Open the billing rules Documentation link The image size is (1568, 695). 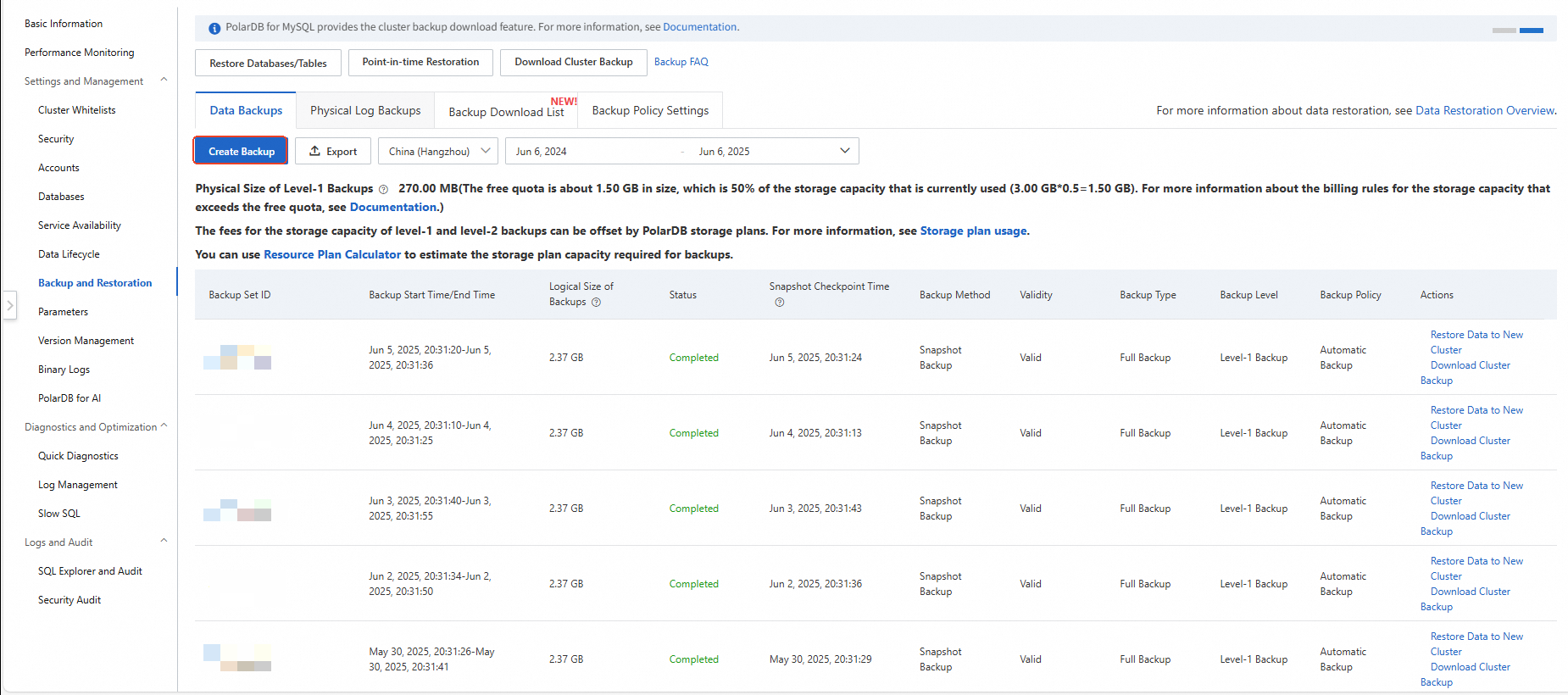coord(393,207)
